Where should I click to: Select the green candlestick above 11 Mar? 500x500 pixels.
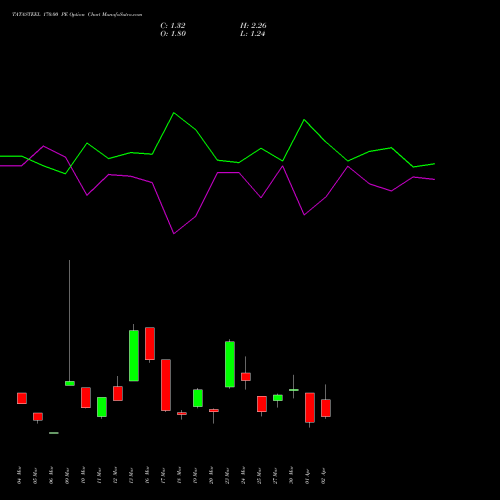tap(102, 407)
